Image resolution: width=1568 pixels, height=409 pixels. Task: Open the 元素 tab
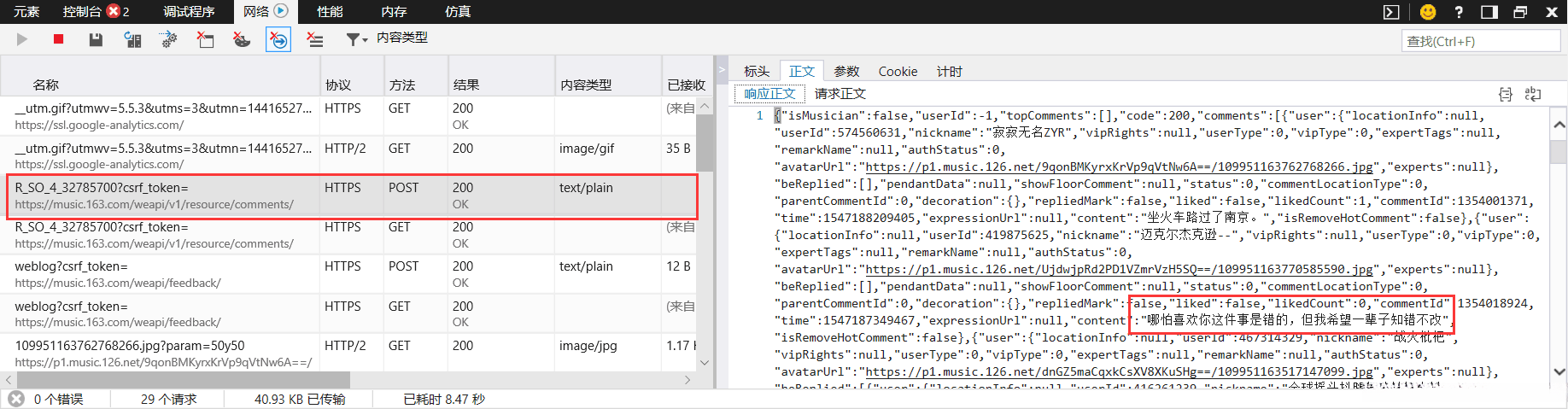click(26, 11)
